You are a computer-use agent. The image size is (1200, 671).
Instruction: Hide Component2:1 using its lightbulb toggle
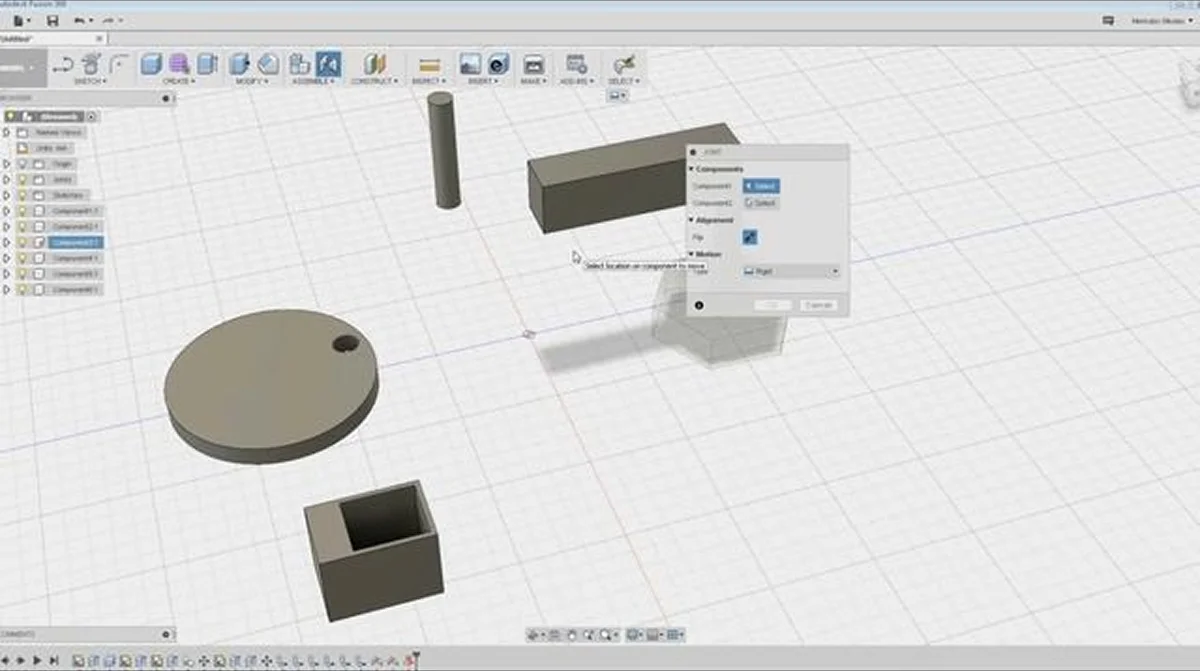(x=23, y=225)
